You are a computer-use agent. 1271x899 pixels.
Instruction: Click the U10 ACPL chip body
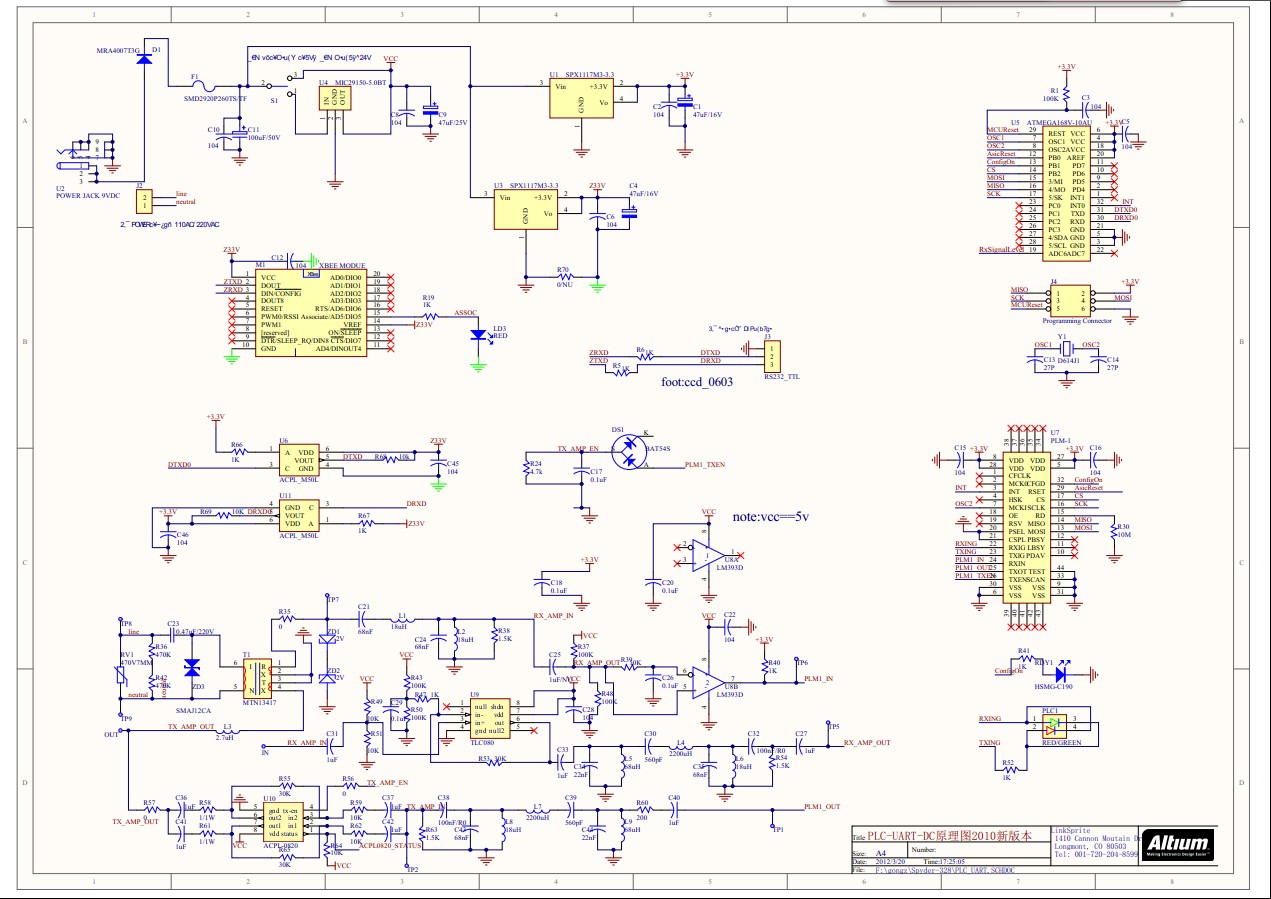[x=281, y=822]
